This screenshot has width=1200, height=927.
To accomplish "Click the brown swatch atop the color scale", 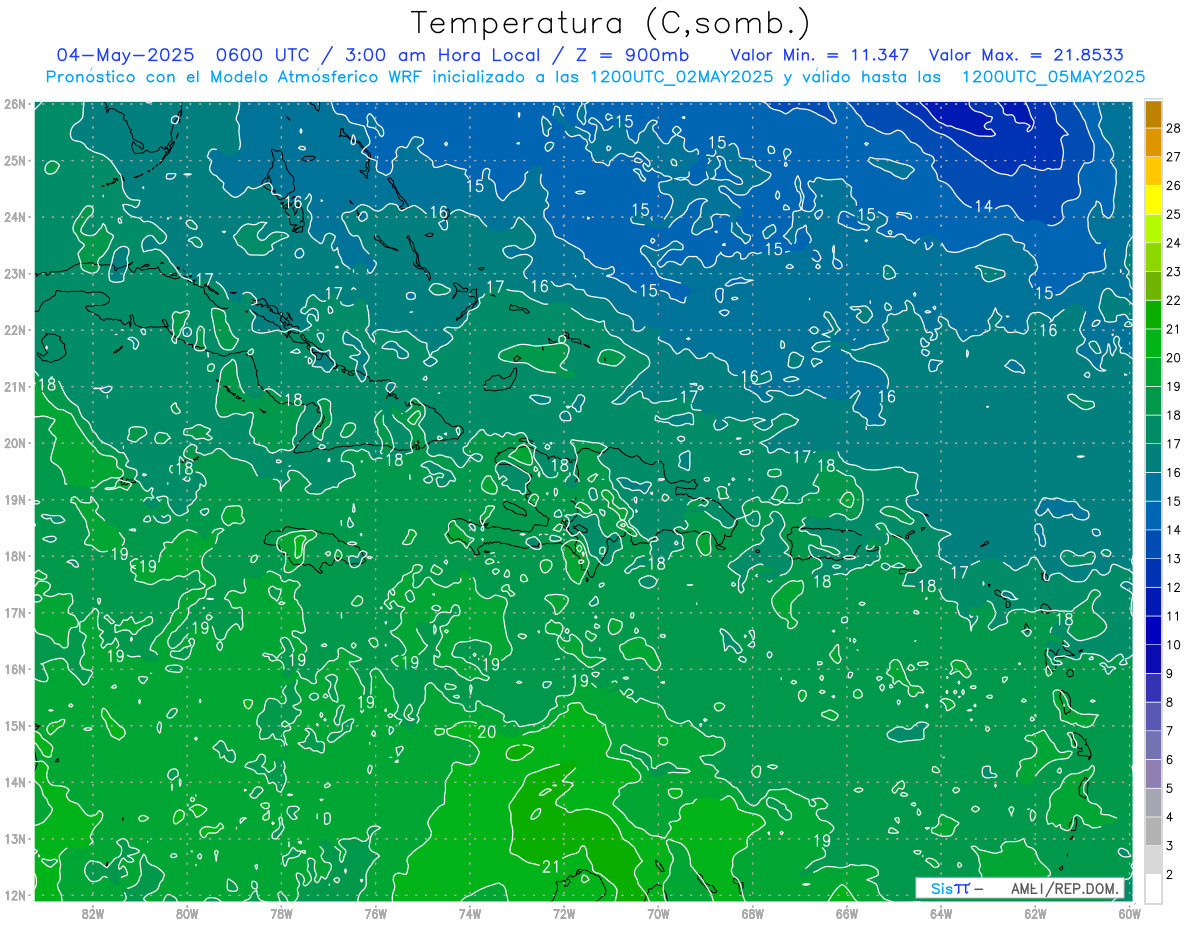I will coord(1153,114).
